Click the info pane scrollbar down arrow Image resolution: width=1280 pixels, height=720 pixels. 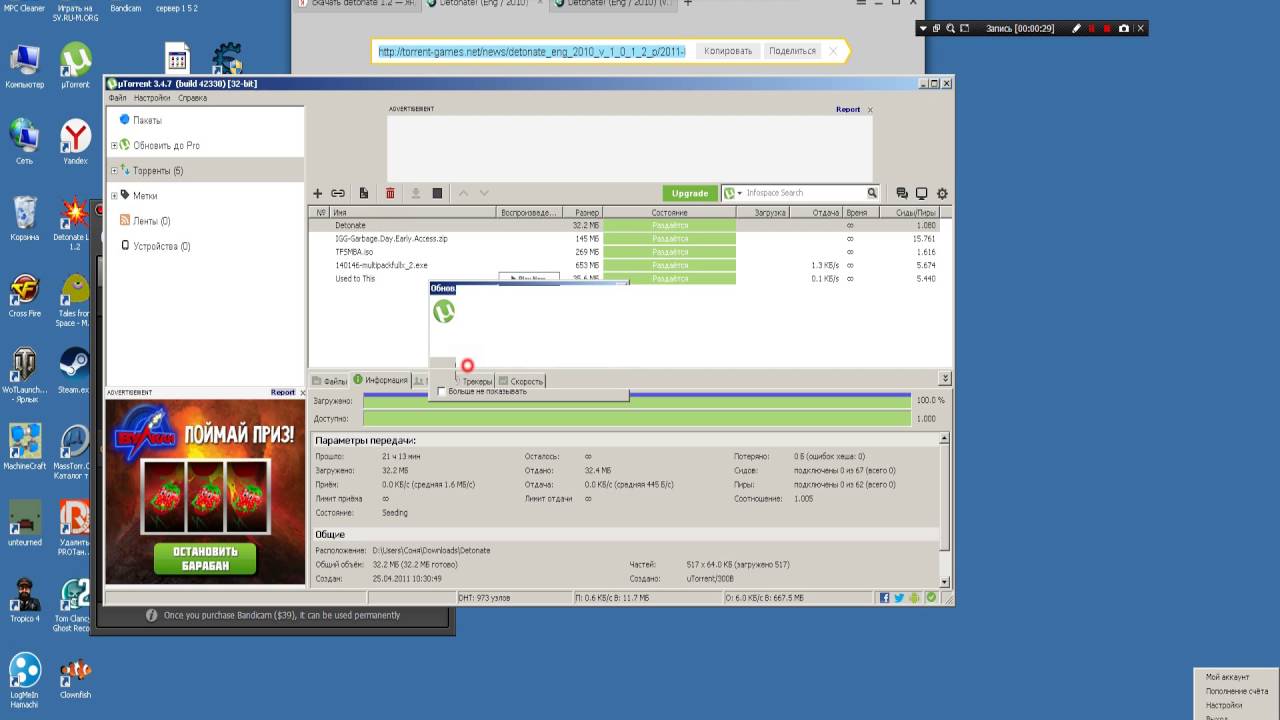tap(944, 581)
